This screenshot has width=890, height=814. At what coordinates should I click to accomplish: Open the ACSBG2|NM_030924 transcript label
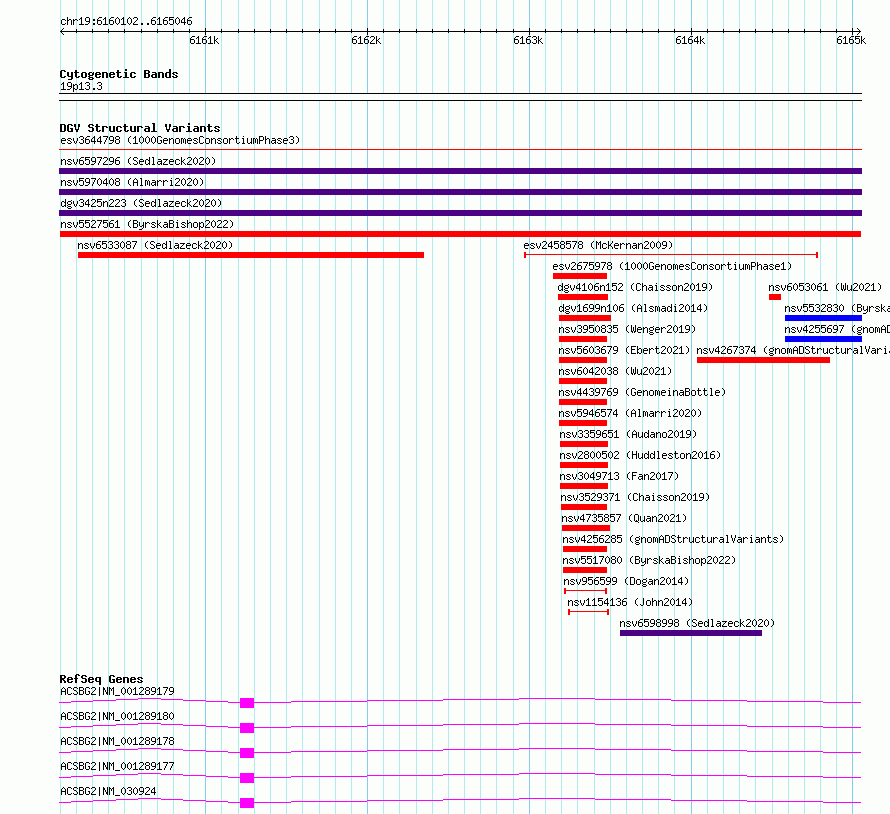108,791
